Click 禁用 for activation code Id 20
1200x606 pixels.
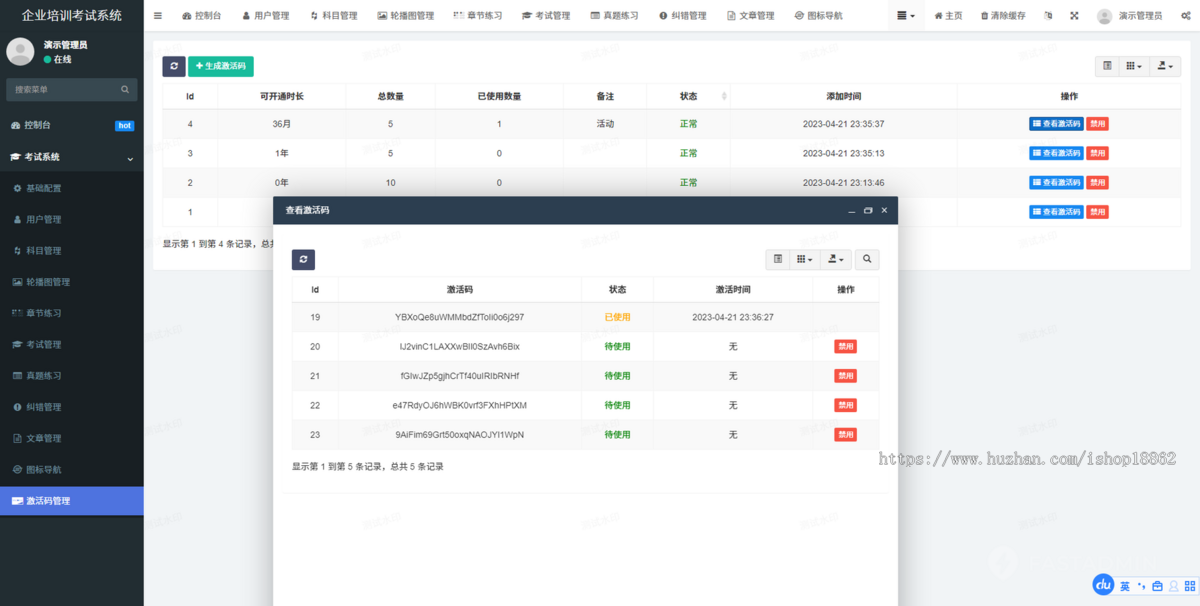[x=846, y=346]
